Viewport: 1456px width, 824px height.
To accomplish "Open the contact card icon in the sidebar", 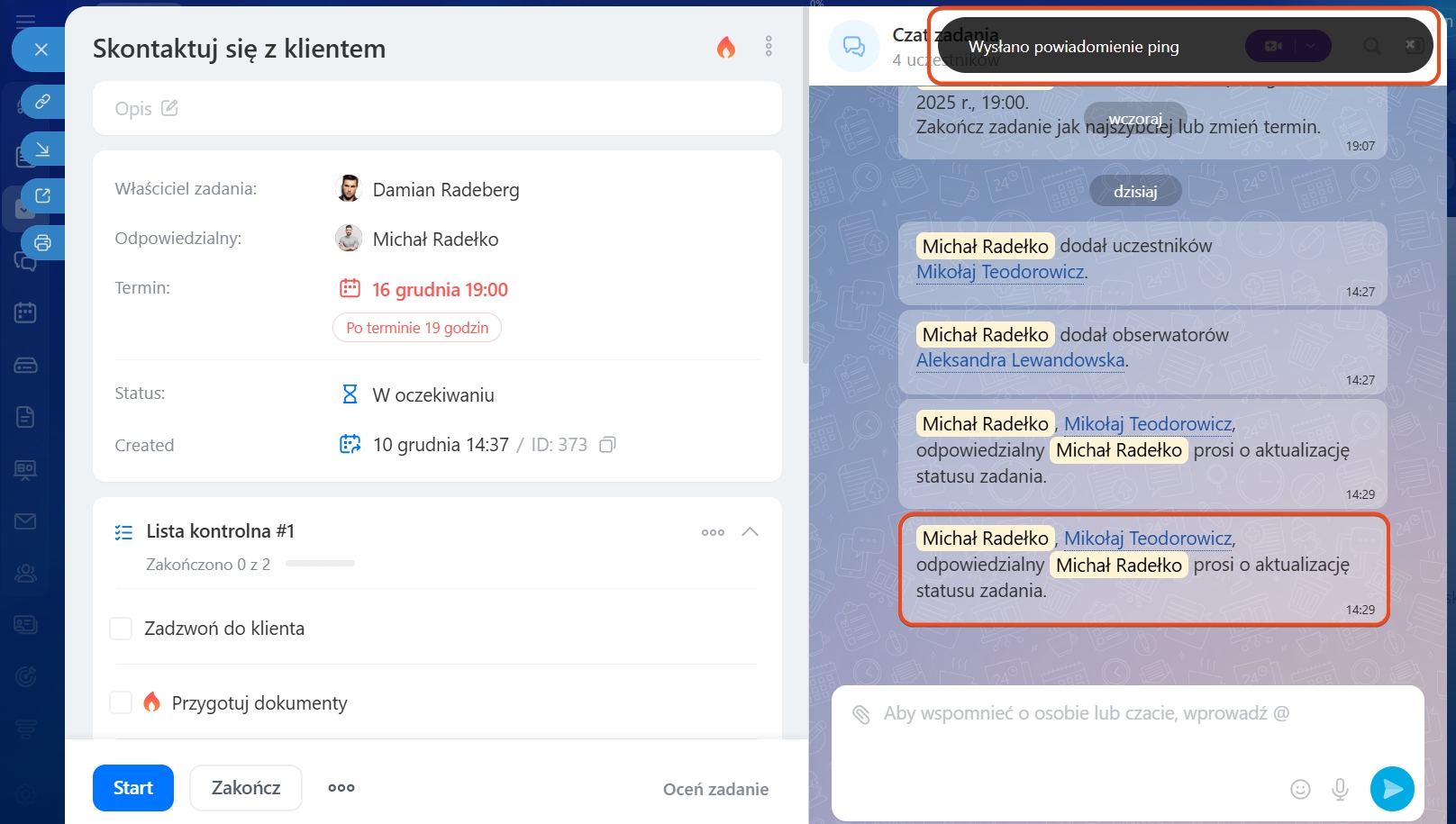I will click(25, 624).
